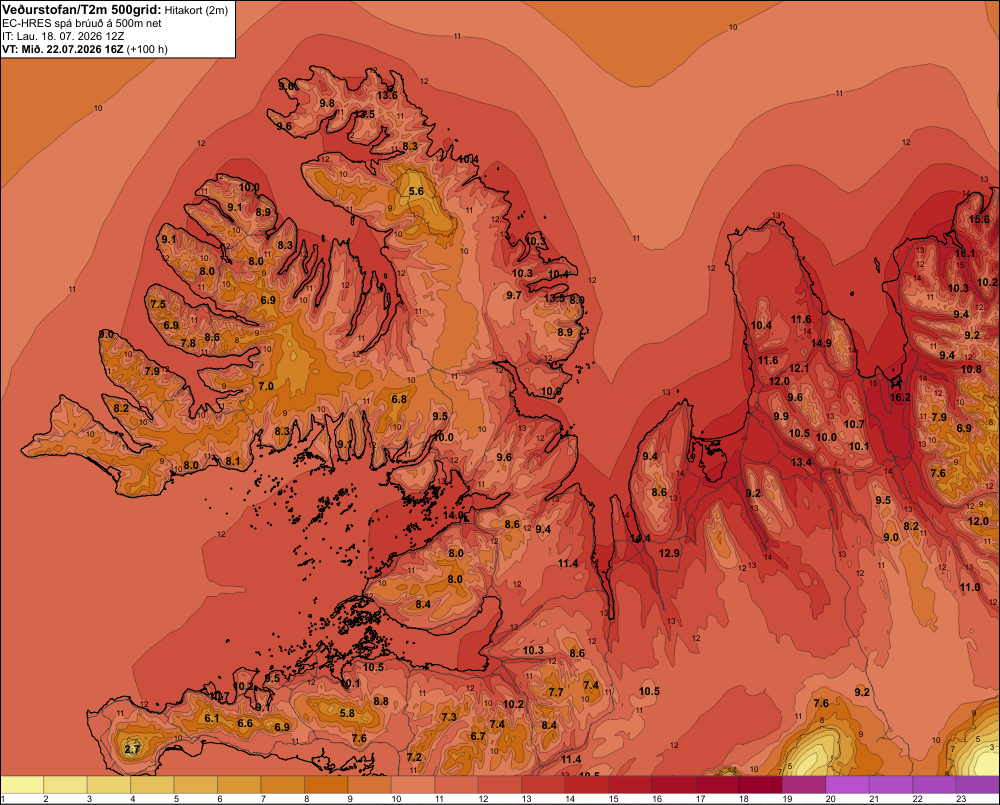This screenshot has height=805, width=1000.
Task: Click the legend swatch between 7 and 8
Action: (283, 784)
